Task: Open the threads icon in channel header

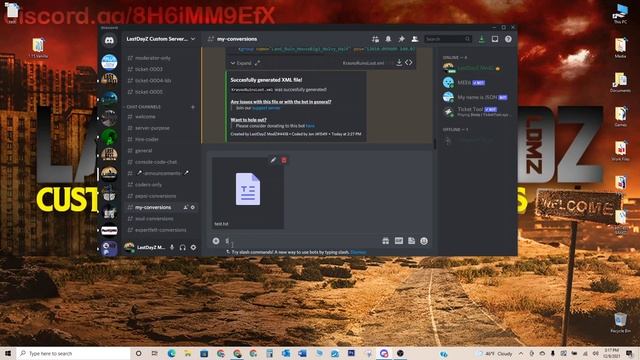Action: pos(375,39)
